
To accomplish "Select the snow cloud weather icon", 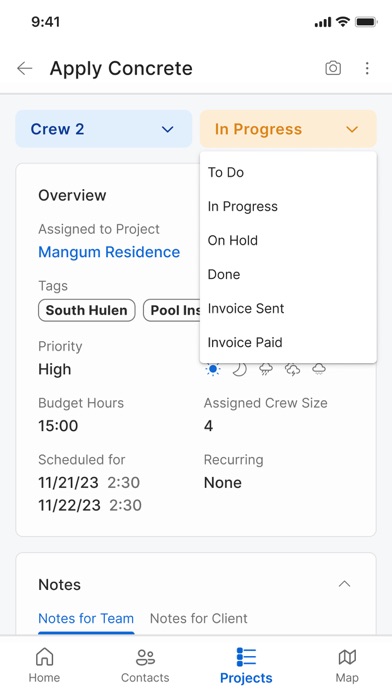I will point(319,369).
